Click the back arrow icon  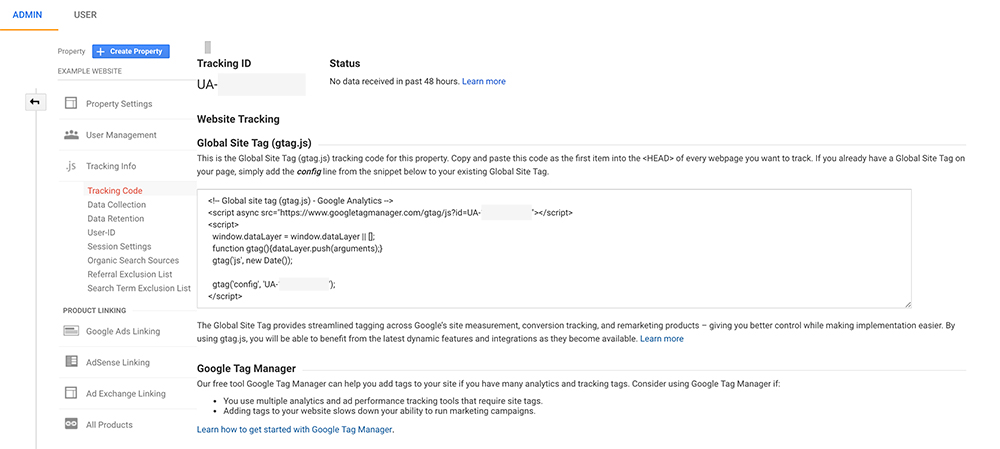coord(35,101)
